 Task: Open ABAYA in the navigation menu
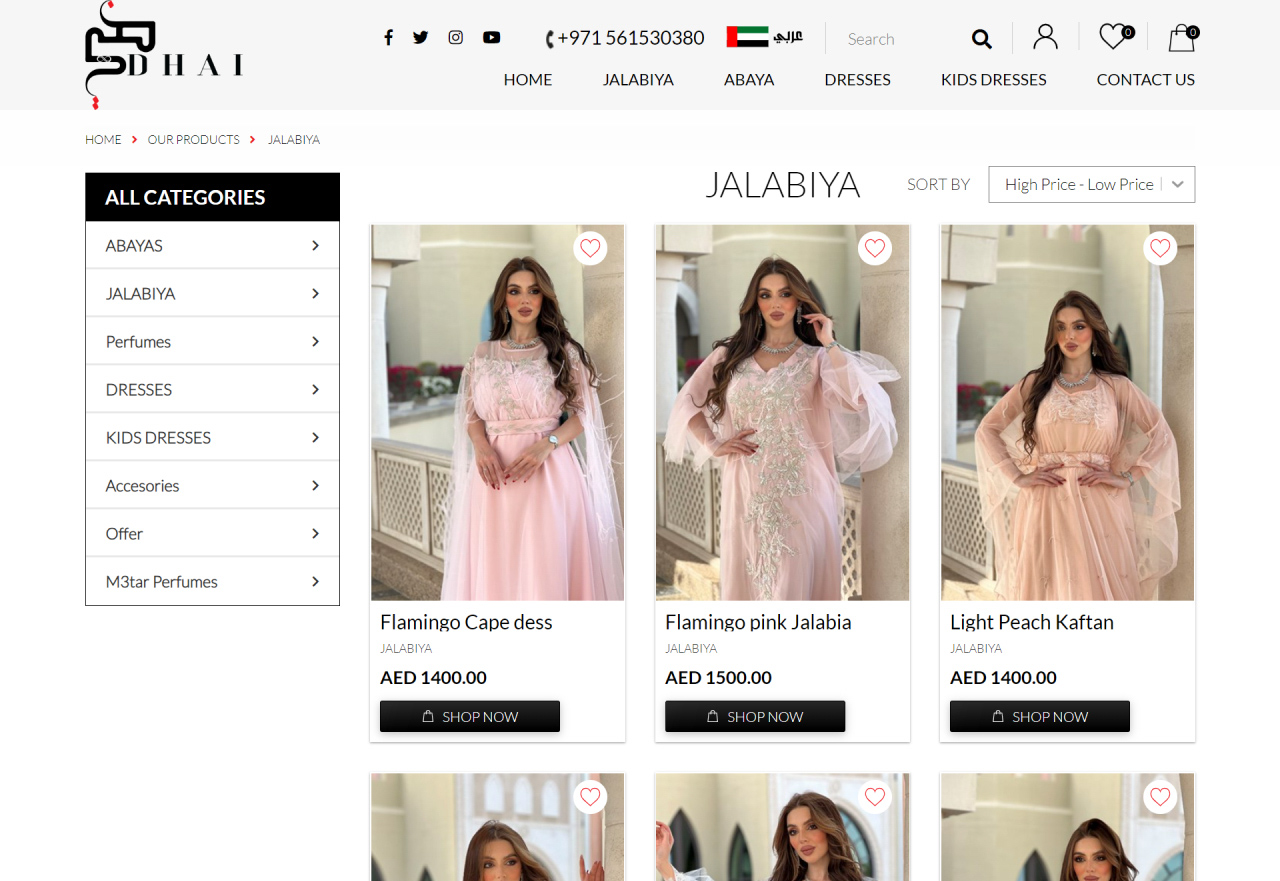[x=749, y=79]
